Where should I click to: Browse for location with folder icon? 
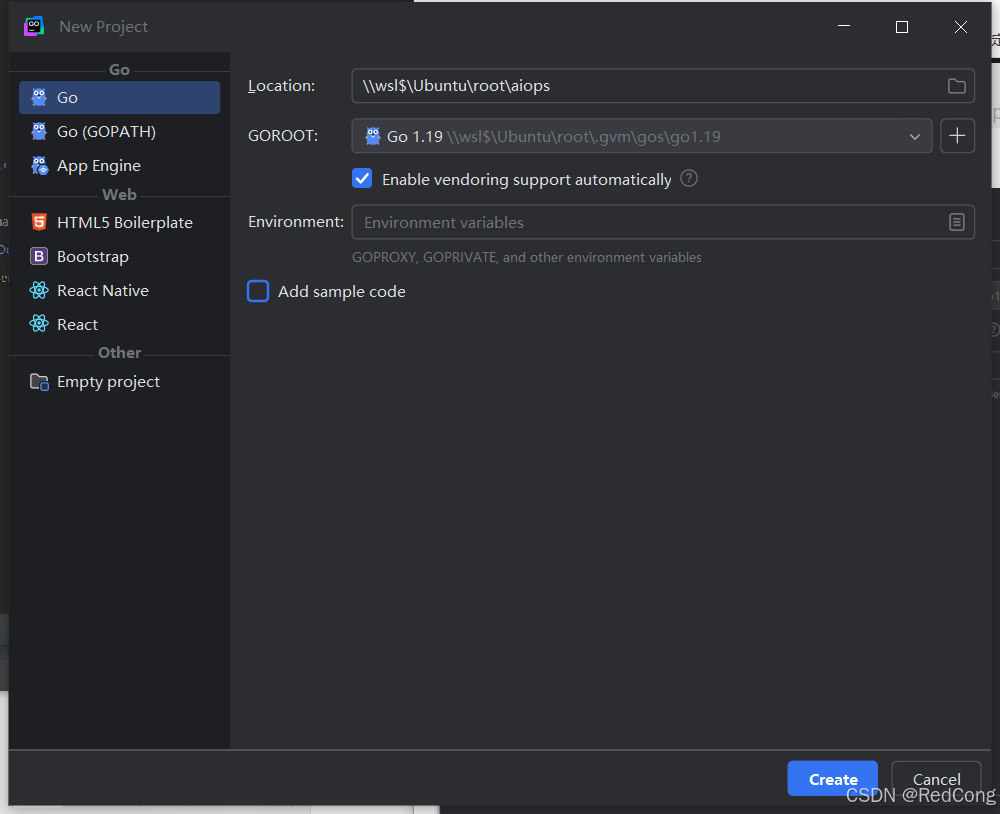point(956,85)
